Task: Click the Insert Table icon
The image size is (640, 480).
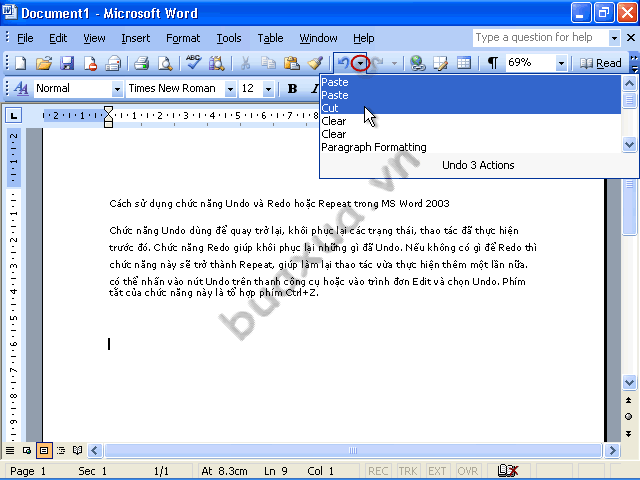Action: 464,63
